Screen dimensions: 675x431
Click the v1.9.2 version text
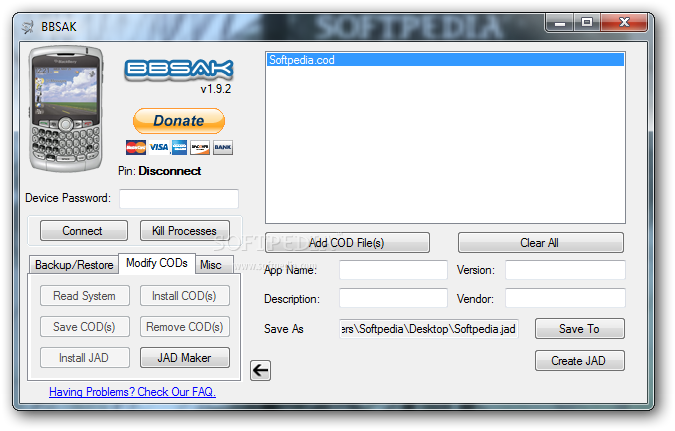tap(216, 89)
